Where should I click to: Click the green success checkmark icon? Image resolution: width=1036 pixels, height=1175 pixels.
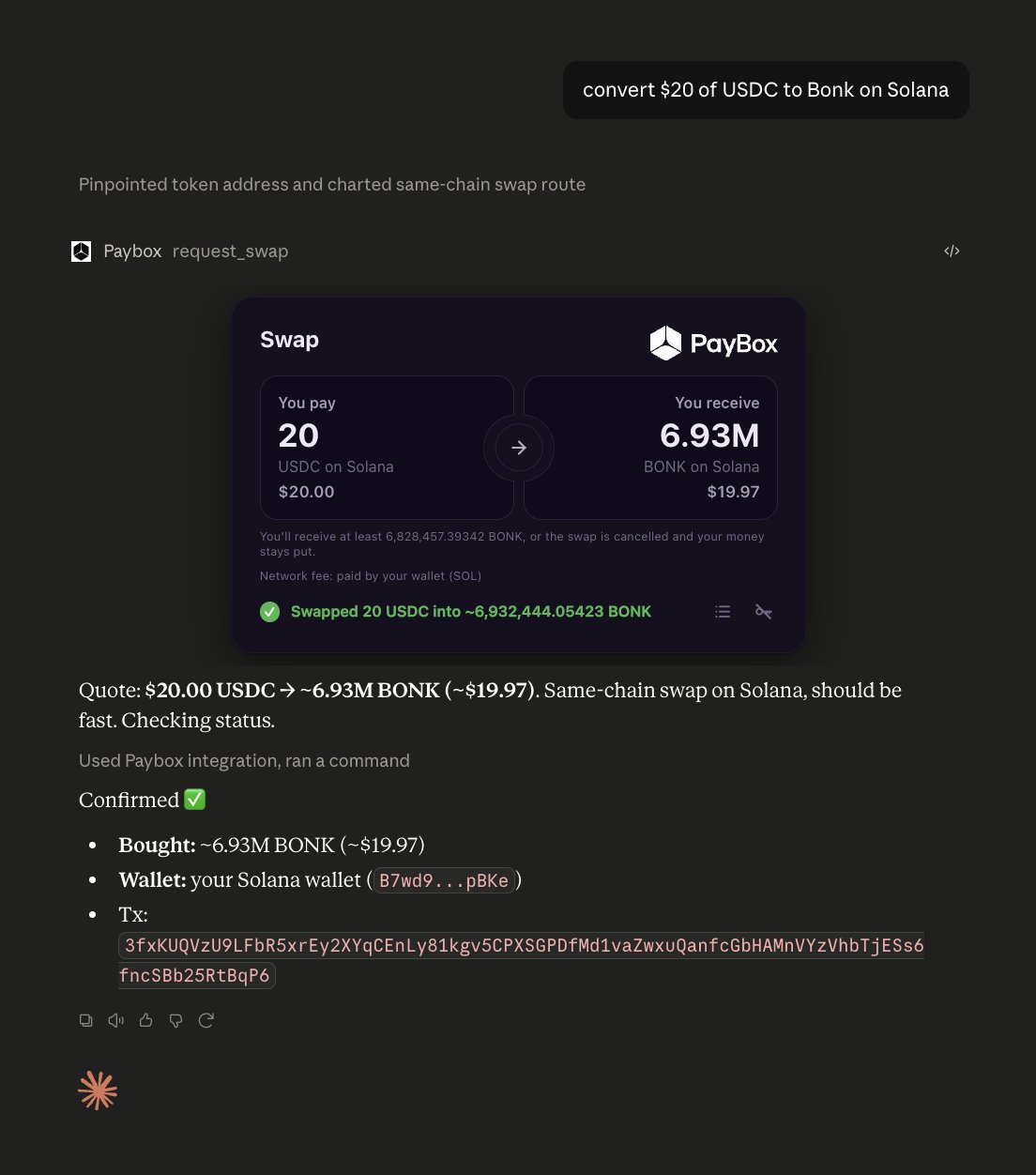(x=270, y=612)
